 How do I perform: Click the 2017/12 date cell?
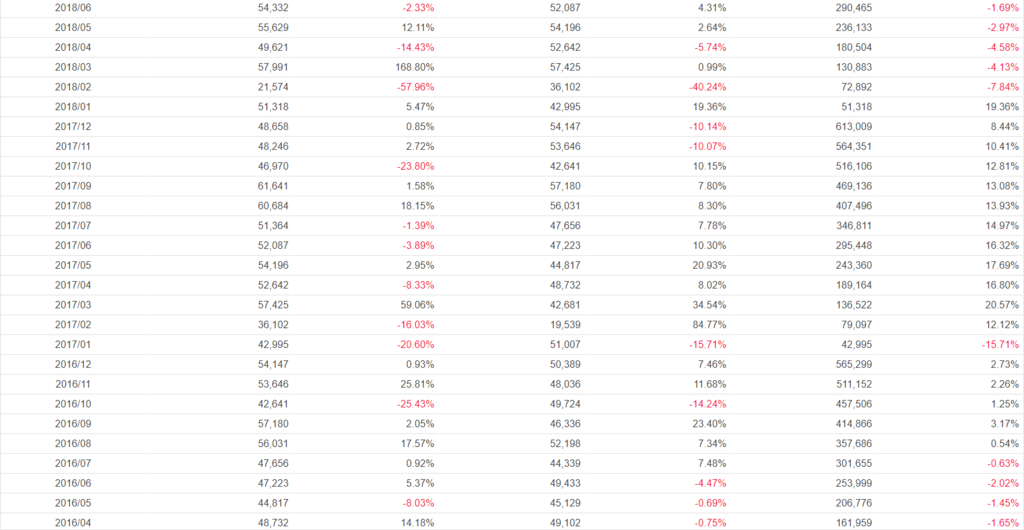(x=72, y=127)
